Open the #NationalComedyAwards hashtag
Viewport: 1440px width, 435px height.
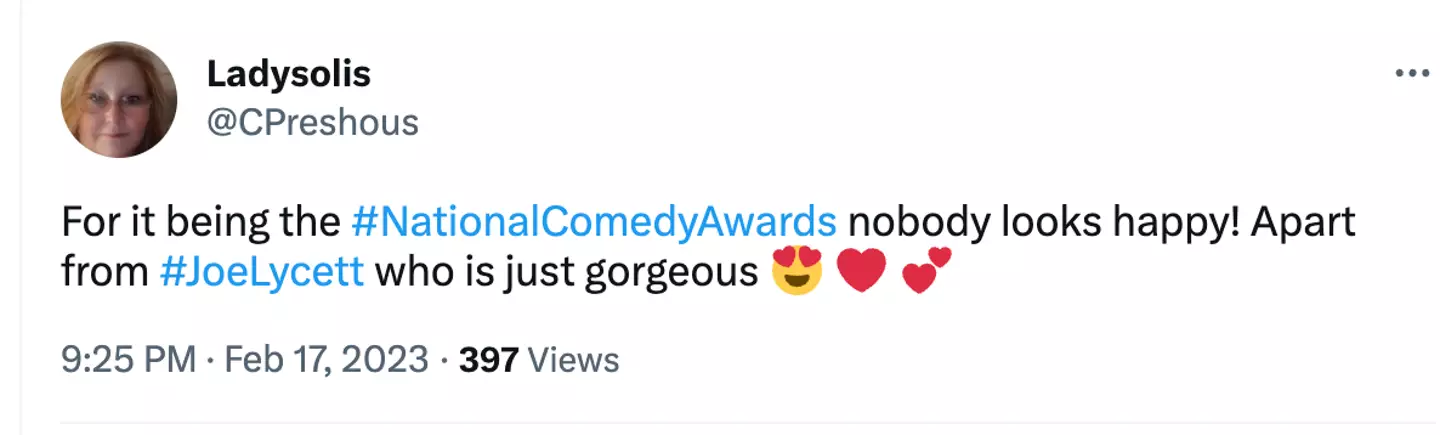tap(595, 222)
